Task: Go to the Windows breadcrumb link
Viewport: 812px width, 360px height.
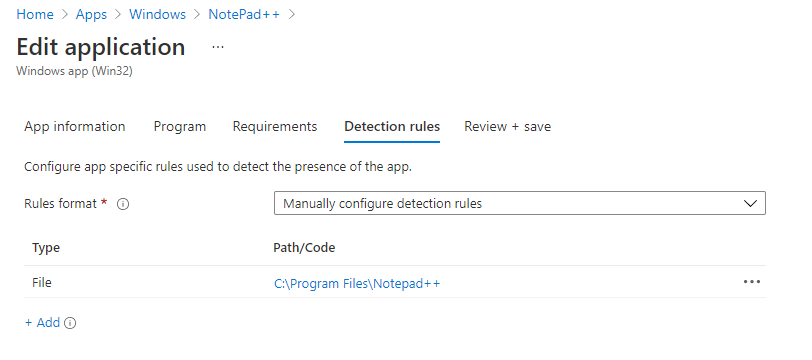Action: (157, 14)
